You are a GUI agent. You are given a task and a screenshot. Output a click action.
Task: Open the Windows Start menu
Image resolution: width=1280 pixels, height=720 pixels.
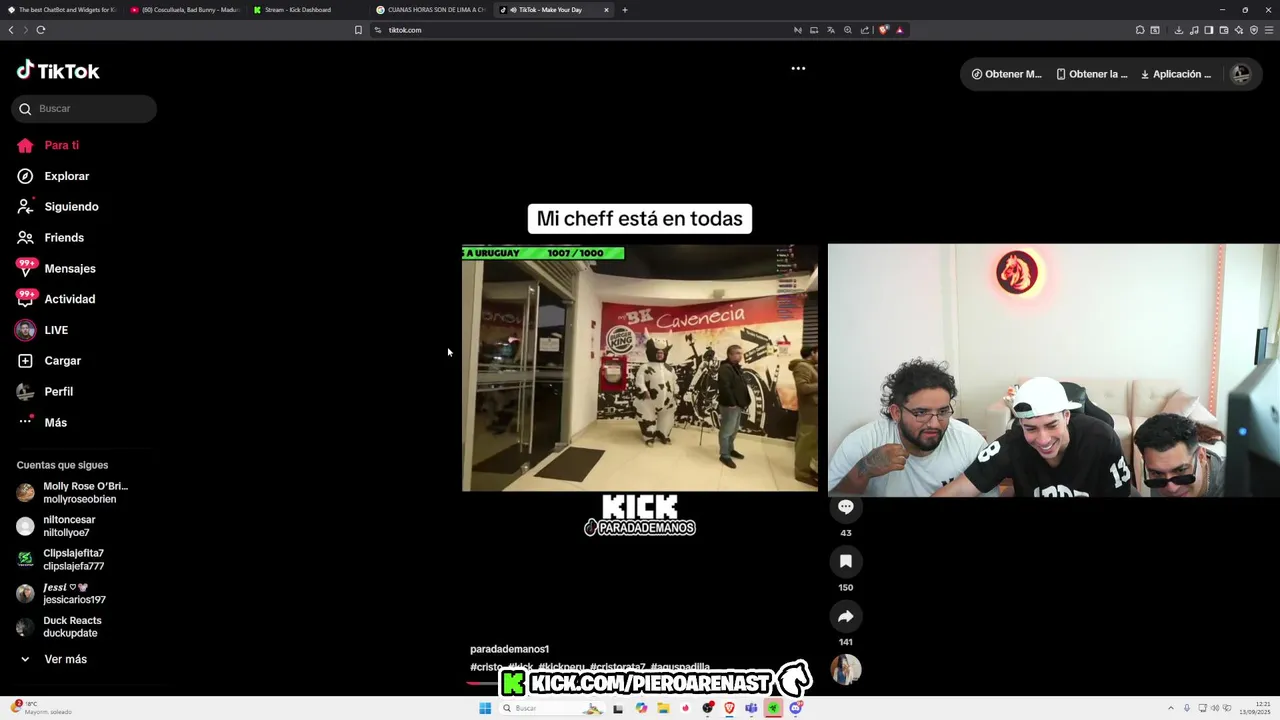pos(485,708)
